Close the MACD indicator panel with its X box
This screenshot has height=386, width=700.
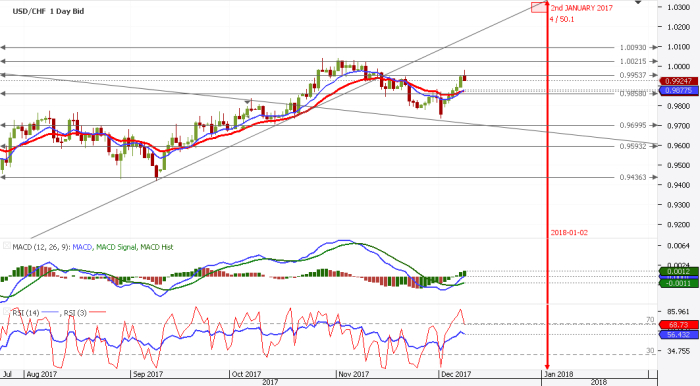click(x=7, y=245)
